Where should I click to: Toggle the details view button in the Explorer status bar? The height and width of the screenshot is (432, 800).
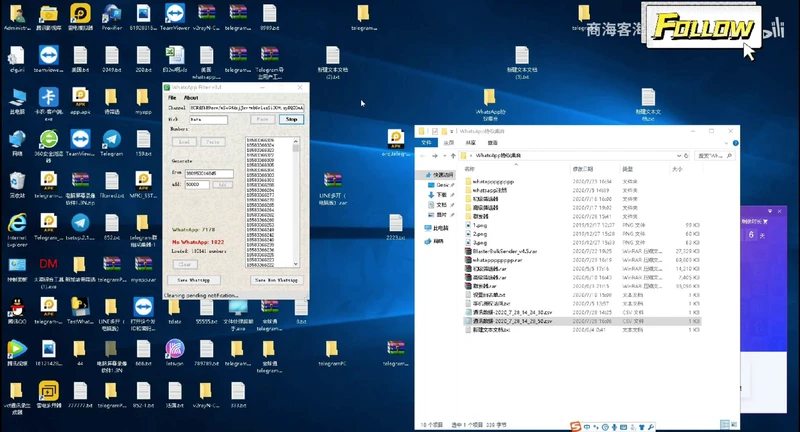click(x=724, y=424)
